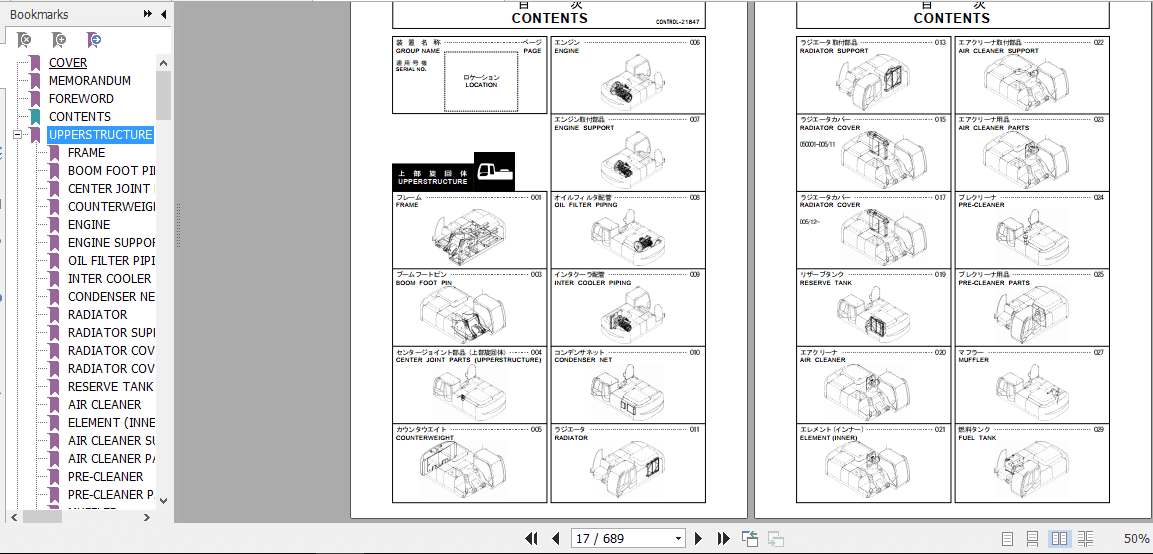Click the teal bookmark icon beside CONTENTS
This screenshot has width=1153, height=554.
coord(35,116)
